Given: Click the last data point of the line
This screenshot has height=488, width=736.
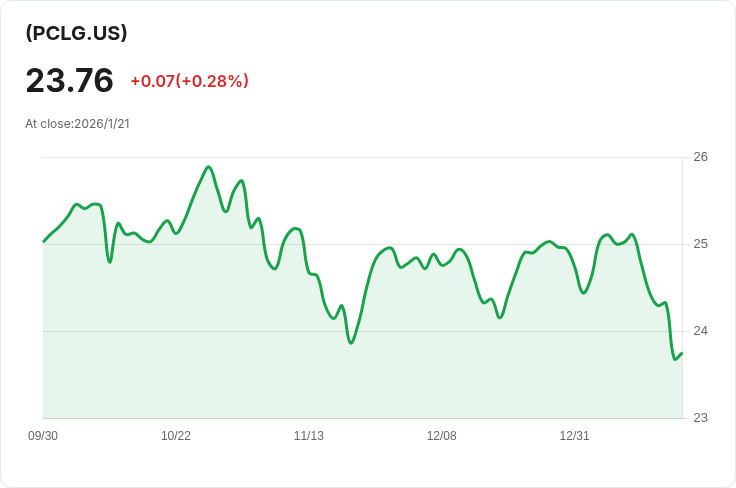Looking at the screenshot, I should tap(682, 353).
